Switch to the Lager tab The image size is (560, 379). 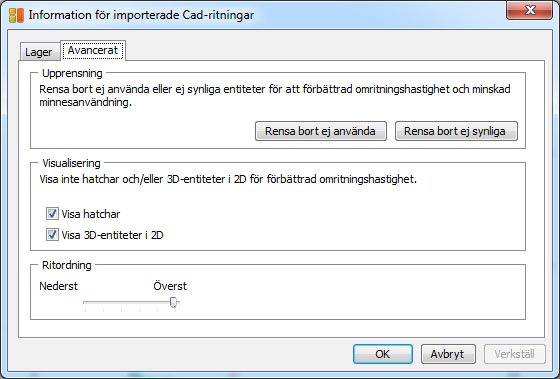point(39,52)
